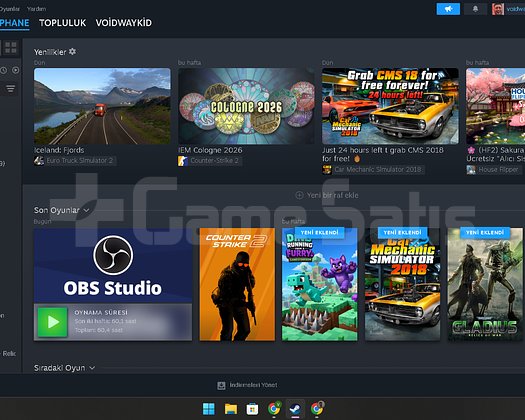The height and width of the screenshot is (420, 525).
Task: Click the OYNAMA SÜRESİ label
Action: (x=101, y=312)
